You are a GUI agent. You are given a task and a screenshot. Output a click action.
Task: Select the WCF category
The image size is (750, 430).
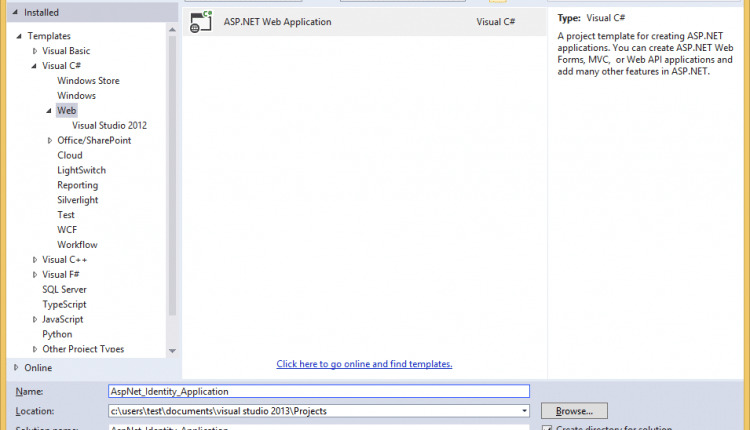(67, 230)
